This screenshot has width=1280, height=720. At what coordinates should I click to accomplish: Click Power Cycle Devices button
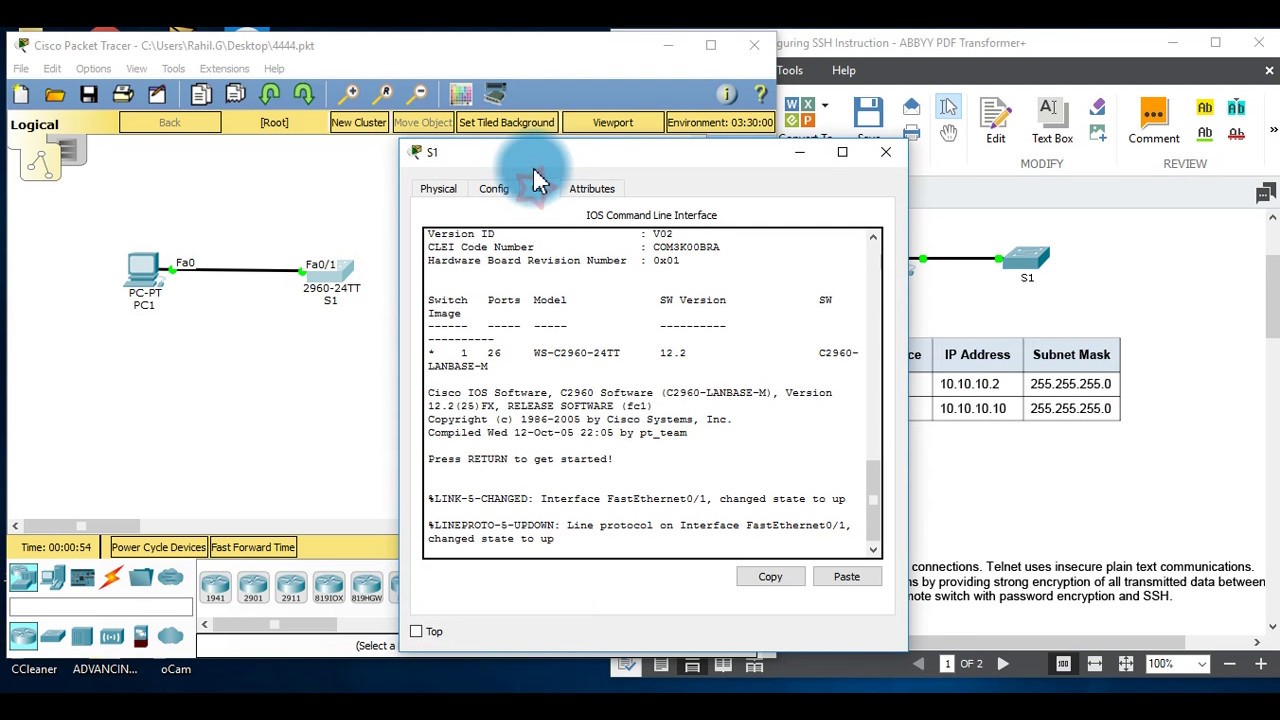pos(158,547)
